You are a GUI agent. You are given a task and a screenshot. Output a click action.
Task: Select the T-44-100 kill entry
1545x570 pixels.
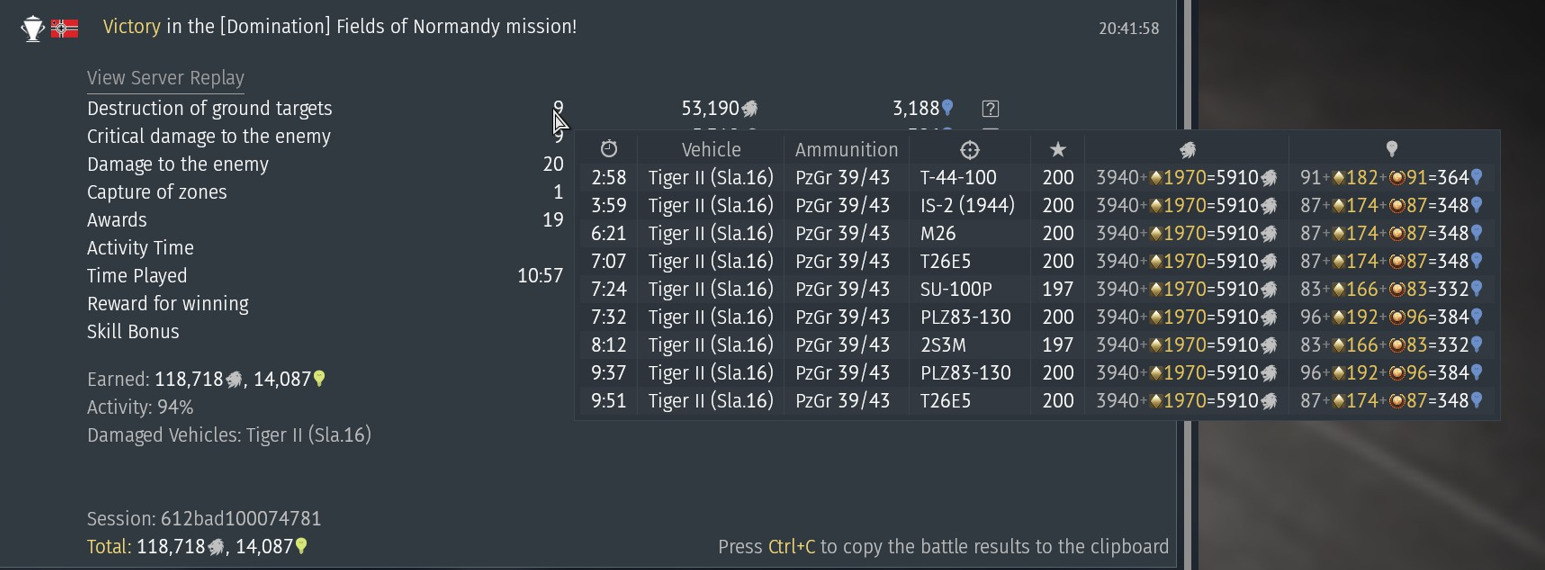(x=958, y=177)
